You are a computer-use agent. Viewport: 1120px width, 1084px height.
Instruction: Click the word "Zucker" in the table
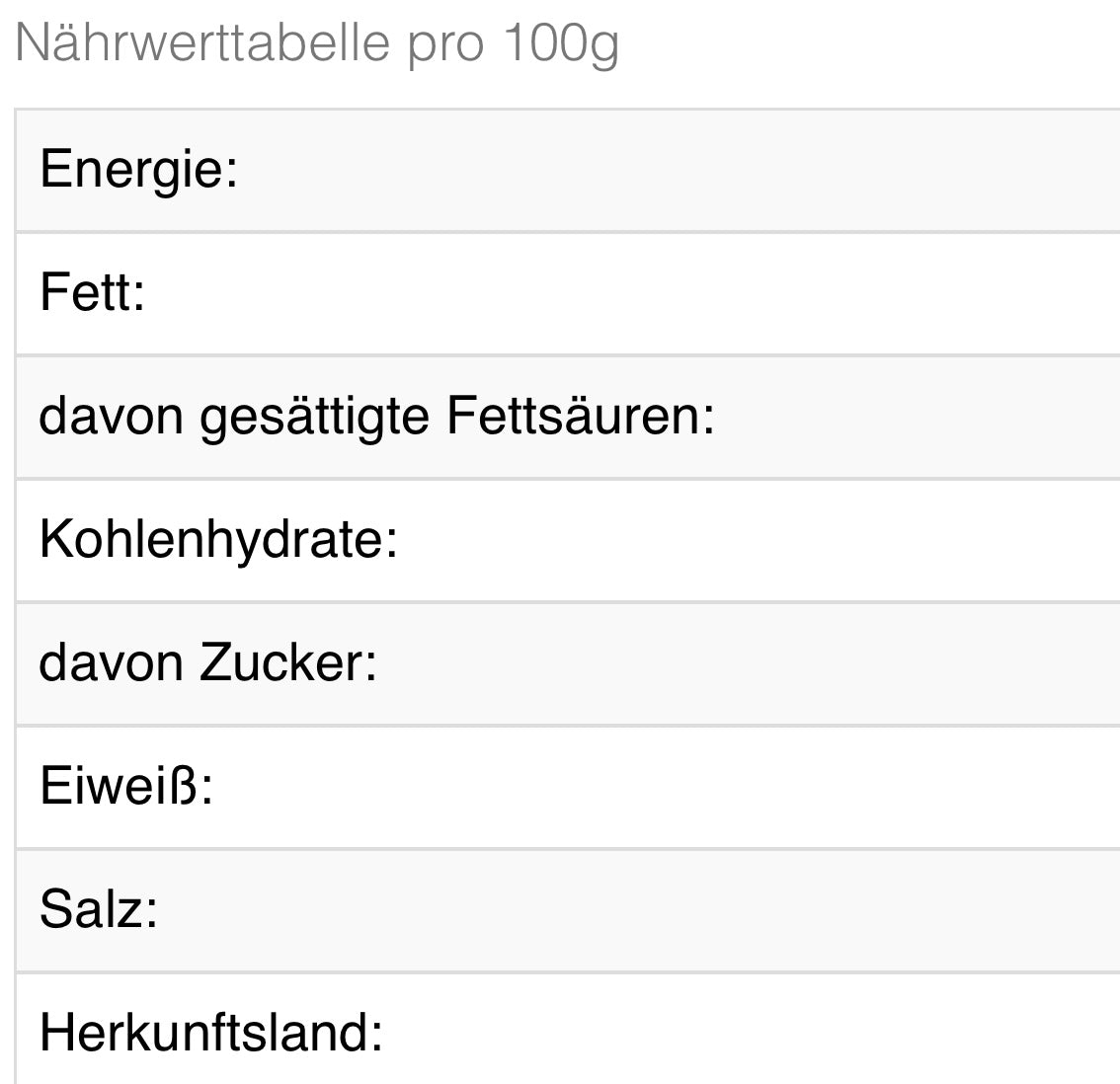pyautogui.click(x=287, y=662)
